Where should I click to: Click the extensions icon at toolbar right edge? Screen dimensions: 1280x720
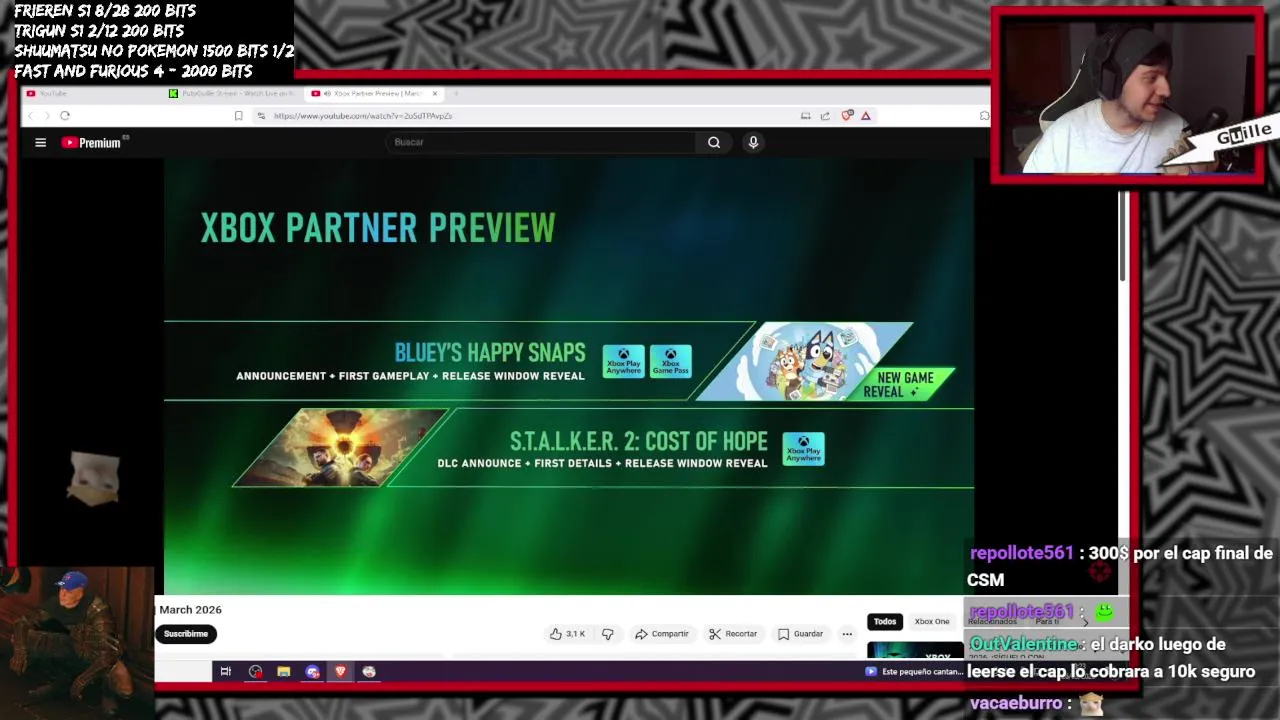click(x=984, y=116)
